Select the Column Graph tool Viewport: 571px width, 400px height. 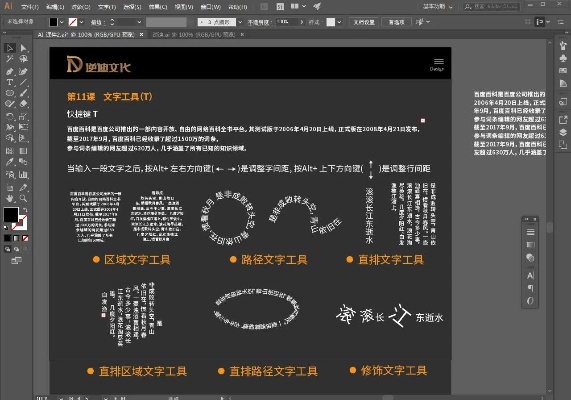[23, 174]
